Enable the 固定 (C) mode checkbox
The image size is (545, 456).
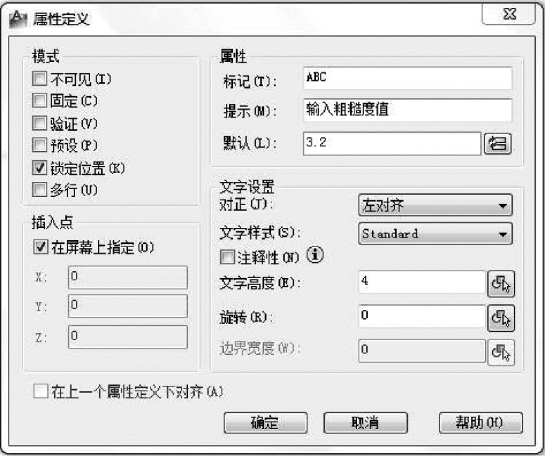point(39,101)
